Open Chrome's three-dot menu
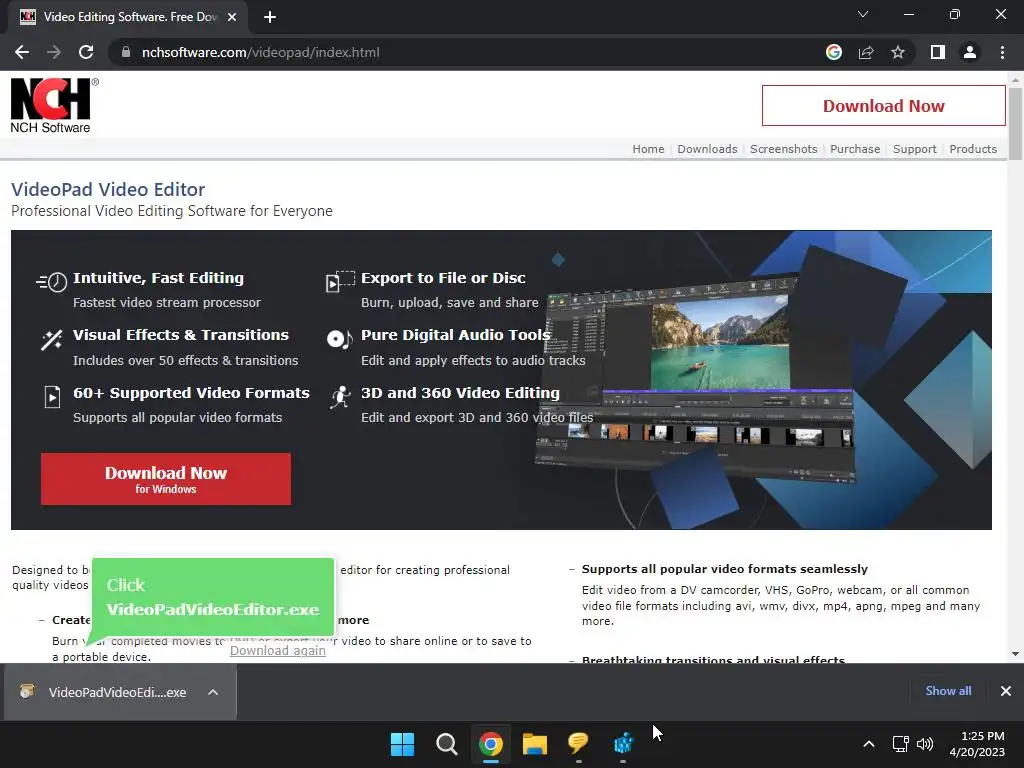The height and width of the screenshot is (768, 1024). coord(1002,52)
